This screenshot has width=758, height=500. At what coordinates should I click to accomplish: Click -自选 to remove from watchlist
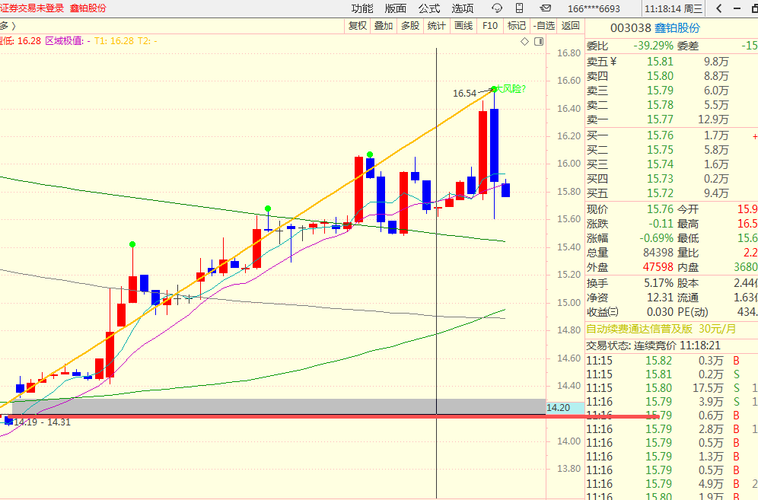coord(543,26)
